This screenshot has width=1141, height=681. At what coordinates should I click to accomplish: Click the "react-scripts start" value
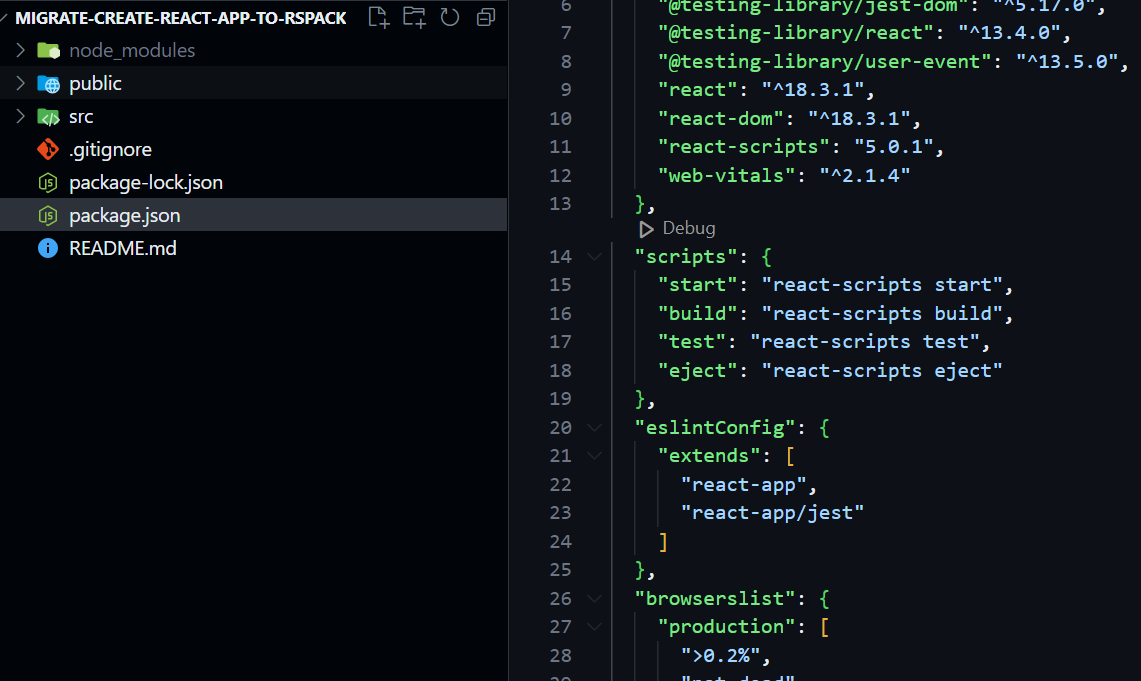tap(882, 284)
